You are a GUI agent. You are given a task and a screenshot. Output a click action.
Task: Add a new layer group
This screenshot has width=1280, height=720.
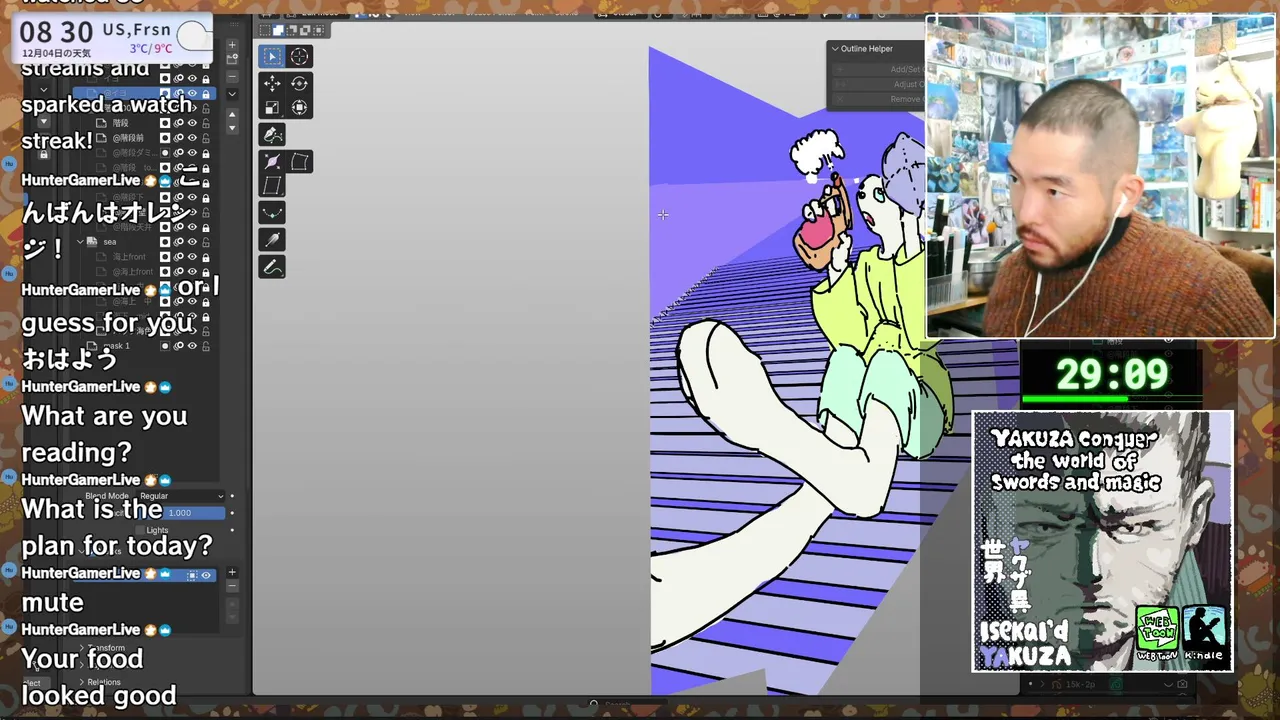tap(232, 60)
